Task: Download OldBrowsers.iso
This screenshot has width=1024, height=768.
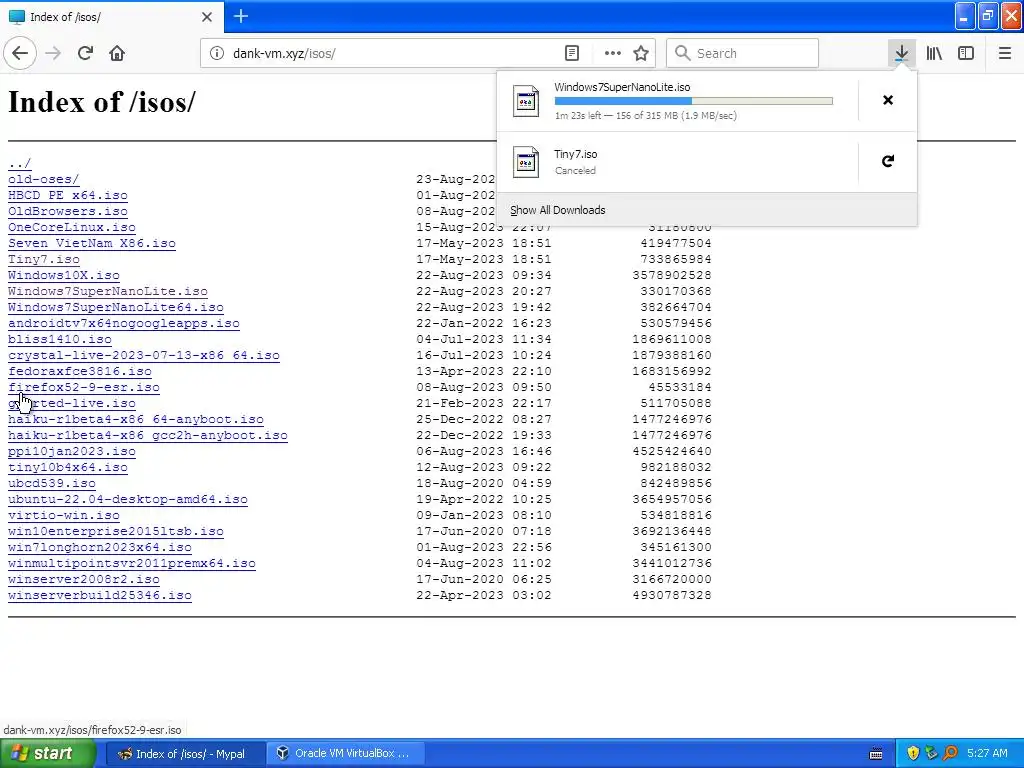Action: coord(68,211)
